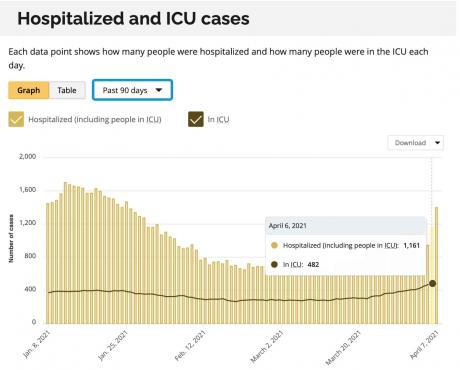
Task: Switch to the Table tab
Action: (67, 90)
